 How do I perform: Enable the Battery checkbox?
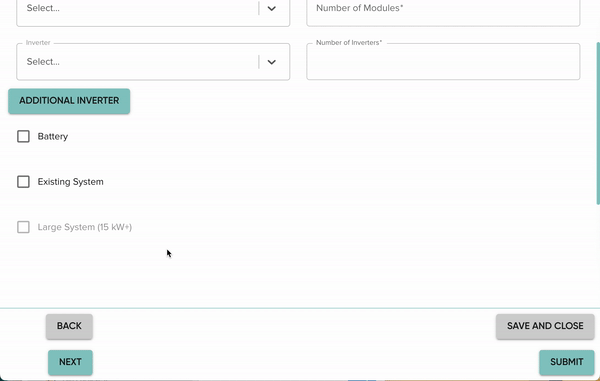point(23,136)
